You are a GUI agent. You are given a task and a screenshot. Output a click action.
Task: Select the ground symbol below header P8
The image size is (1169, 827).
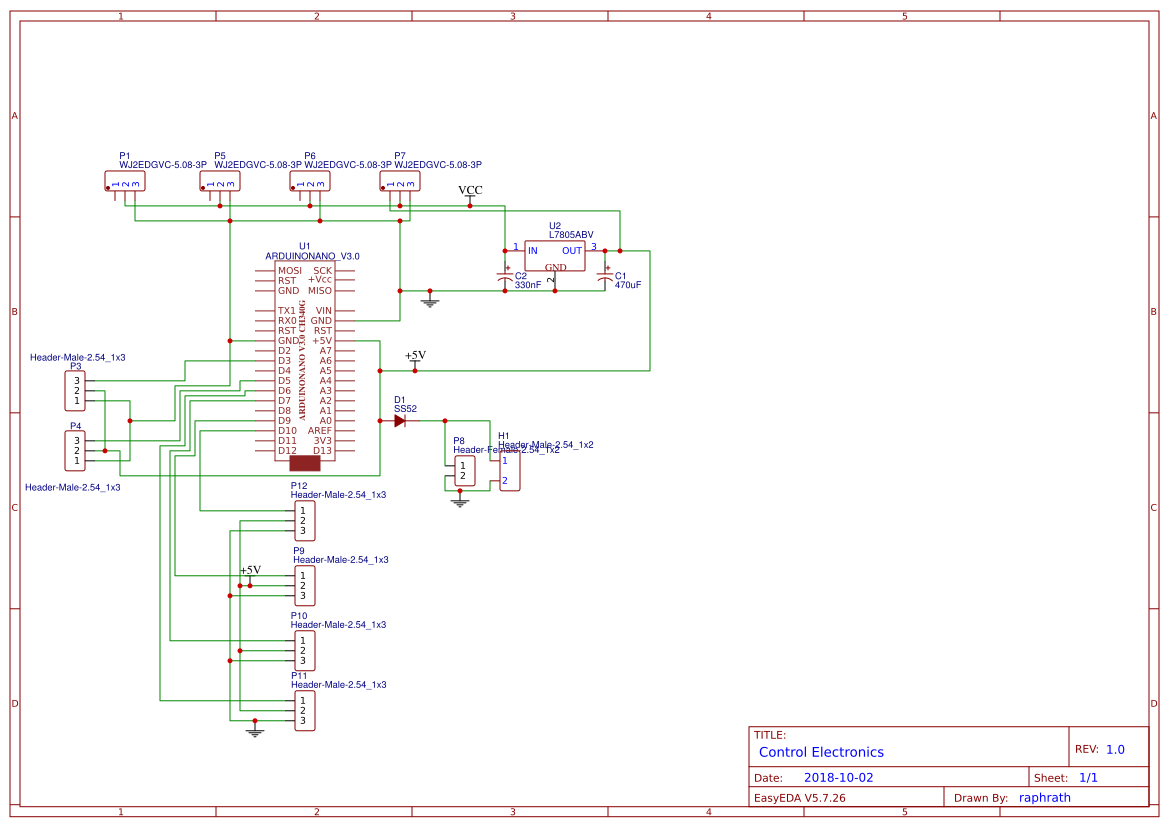coord(459,501)
